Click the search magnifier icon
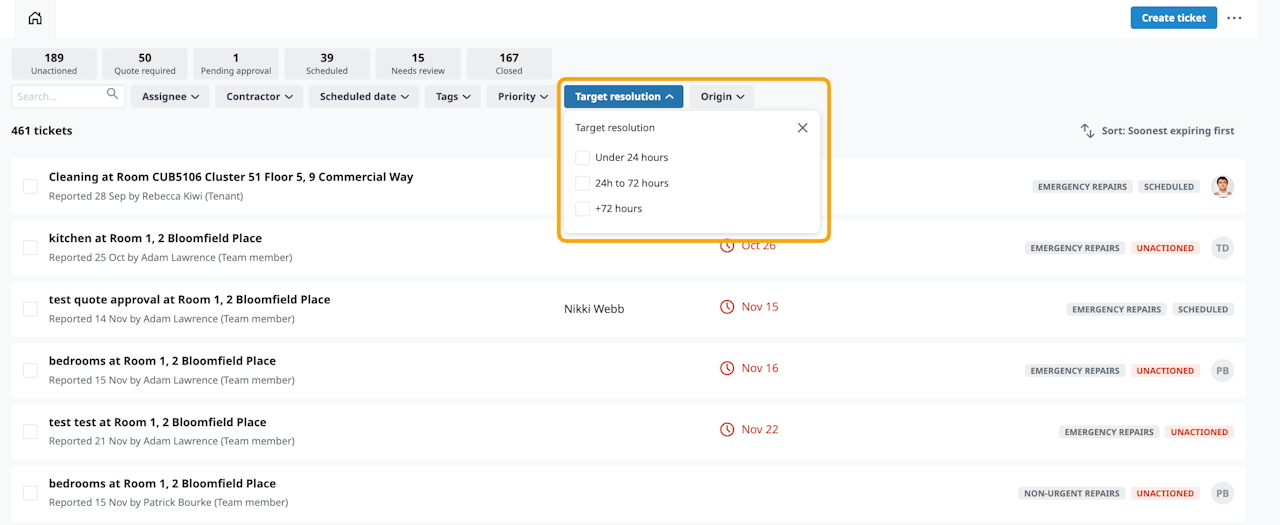This screenshot has height=525, width=1280. point(112,95)
